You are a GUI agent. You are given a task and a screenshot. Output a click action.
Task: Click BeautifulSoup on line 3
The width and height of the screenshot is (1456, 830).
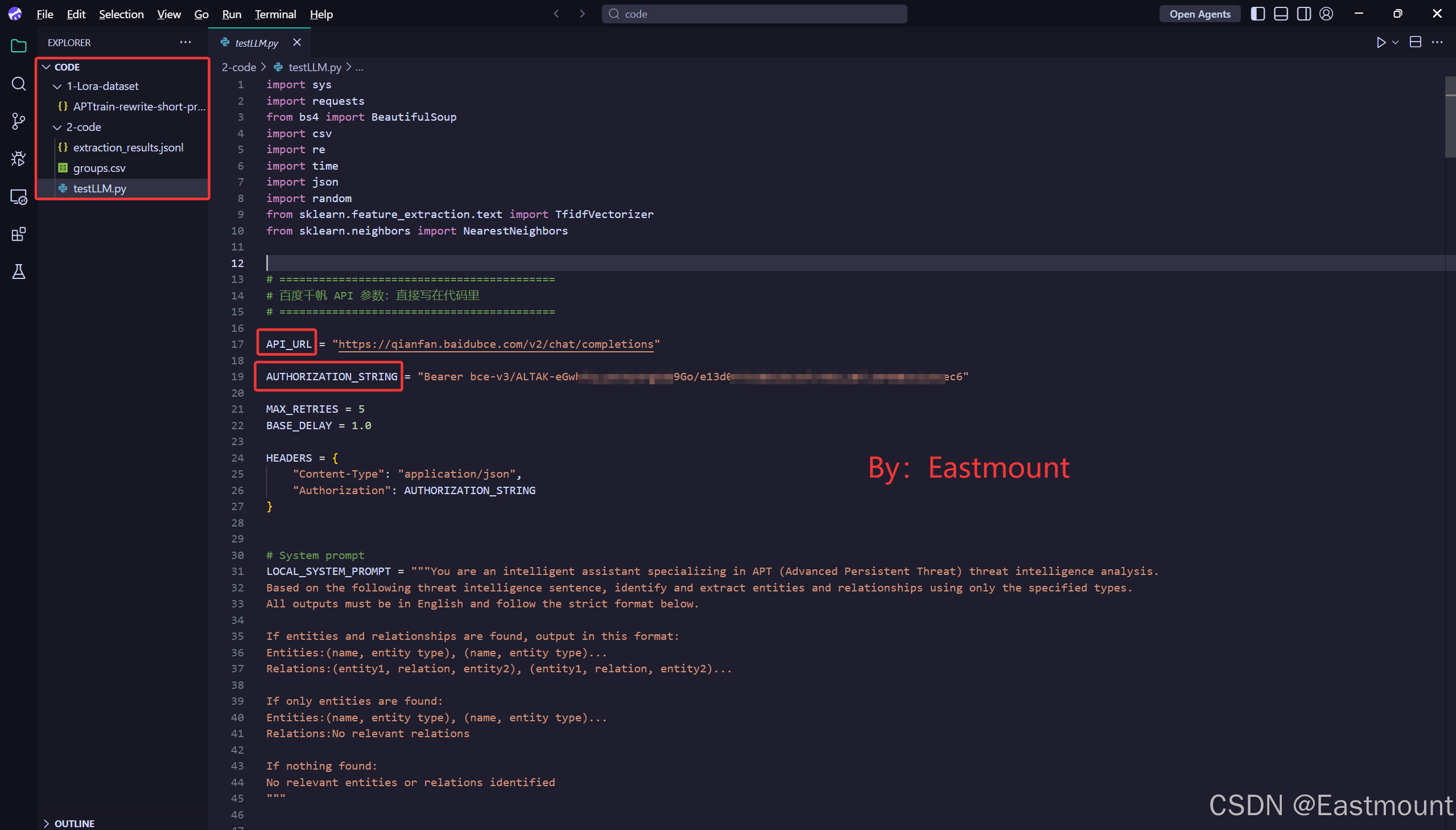[414, 117]
